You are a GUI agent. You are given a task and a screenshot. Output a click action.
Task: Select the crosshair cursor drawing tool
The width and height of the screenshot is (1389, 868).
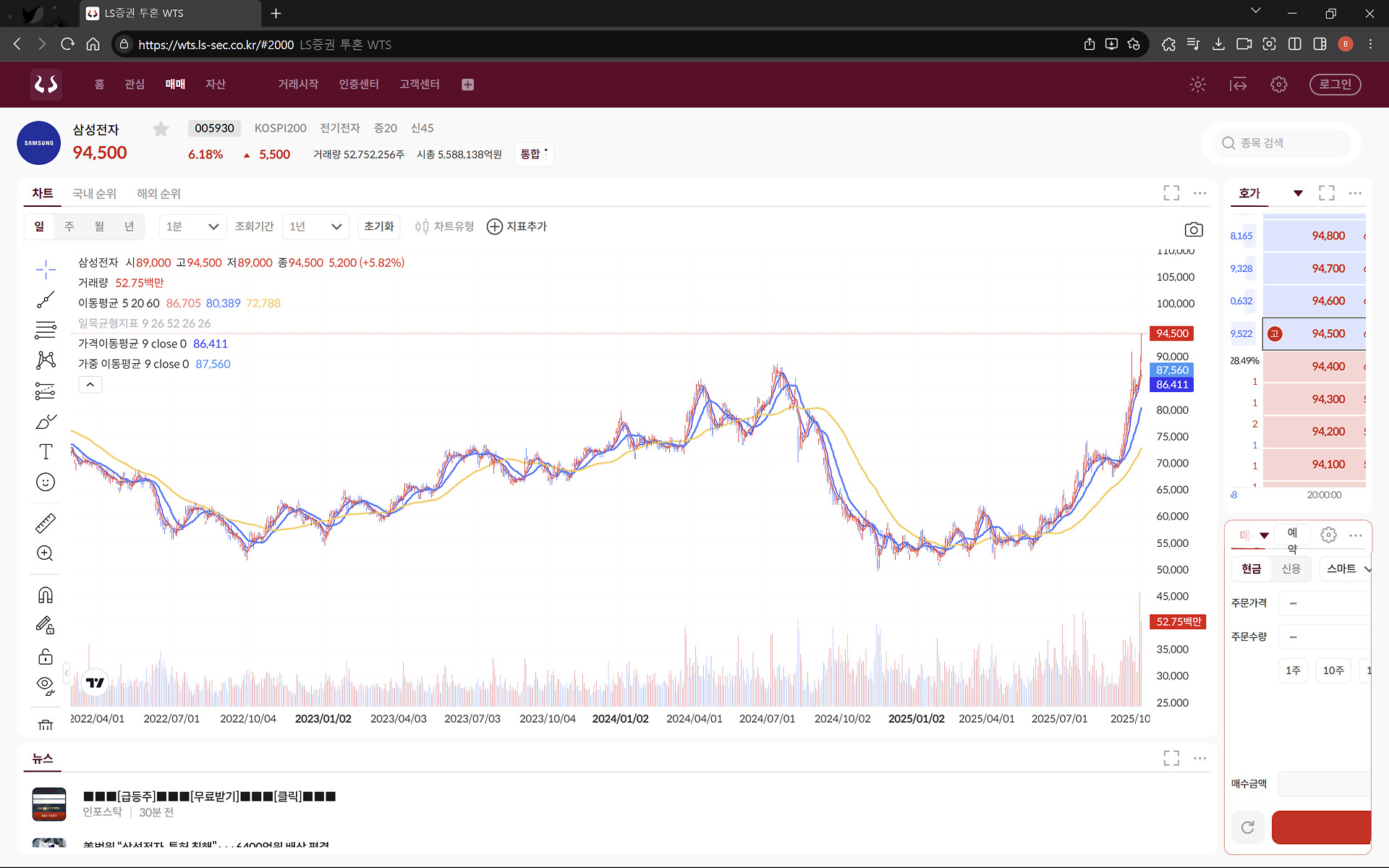pyautogui.click(x=46, y=270)
